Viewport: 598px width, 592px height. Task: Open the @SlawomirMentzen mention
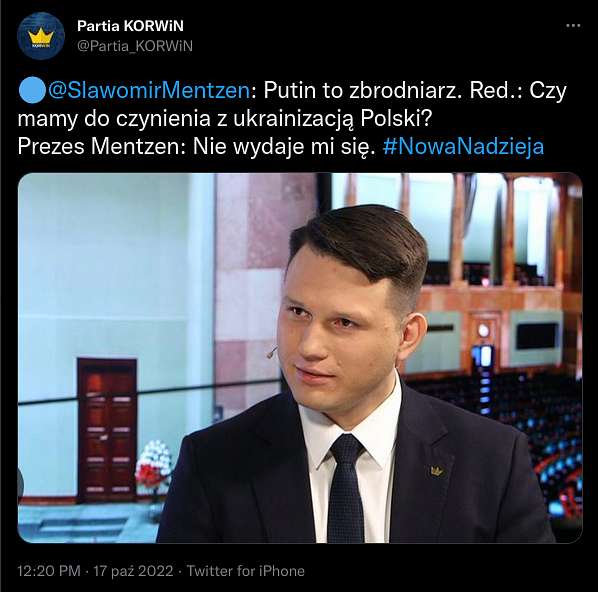[149, 91]
